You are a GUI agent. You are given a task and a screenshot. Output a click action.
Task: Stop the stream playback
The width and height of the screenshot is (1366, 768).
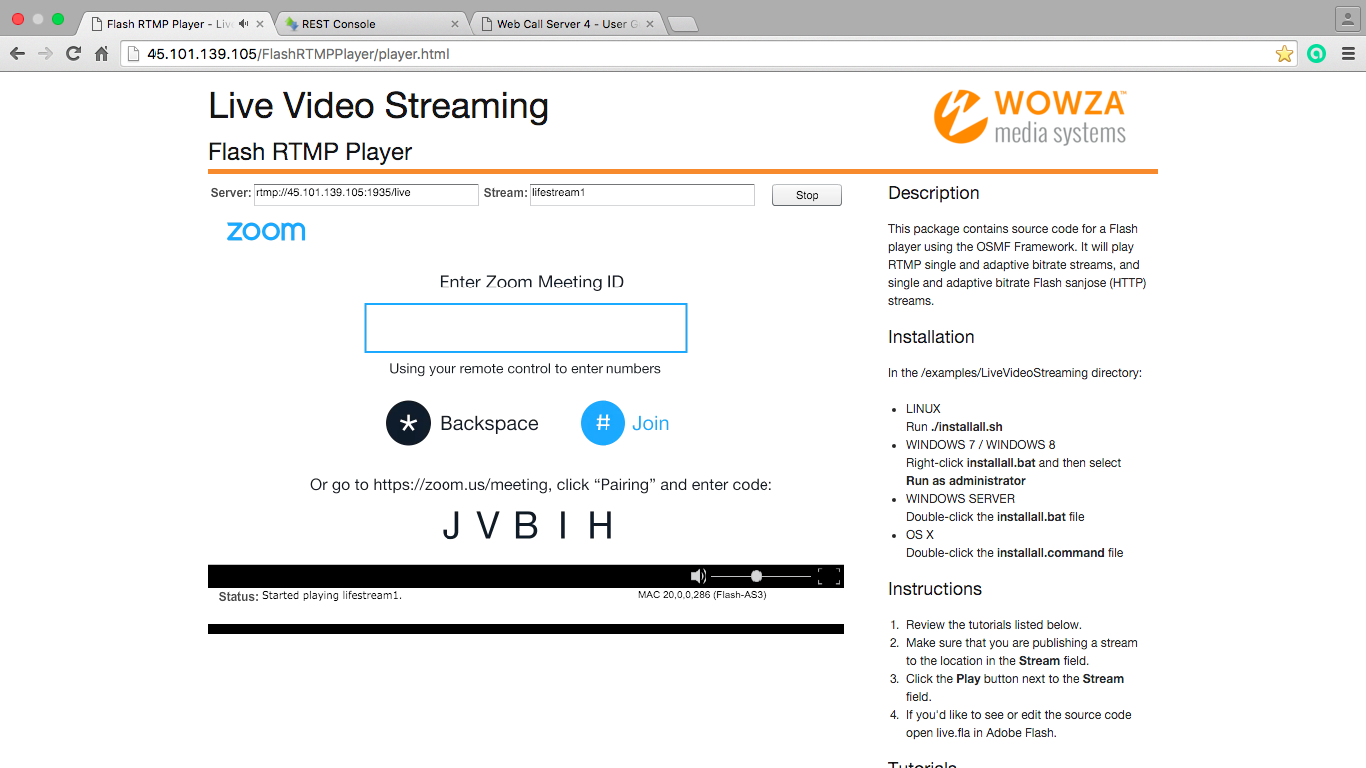(807, 195)
